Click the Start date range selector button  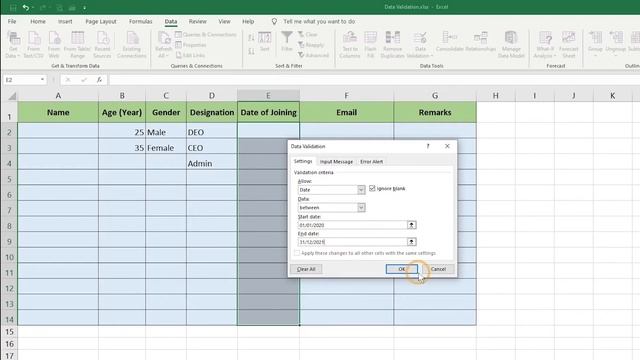tap(411, 225)
